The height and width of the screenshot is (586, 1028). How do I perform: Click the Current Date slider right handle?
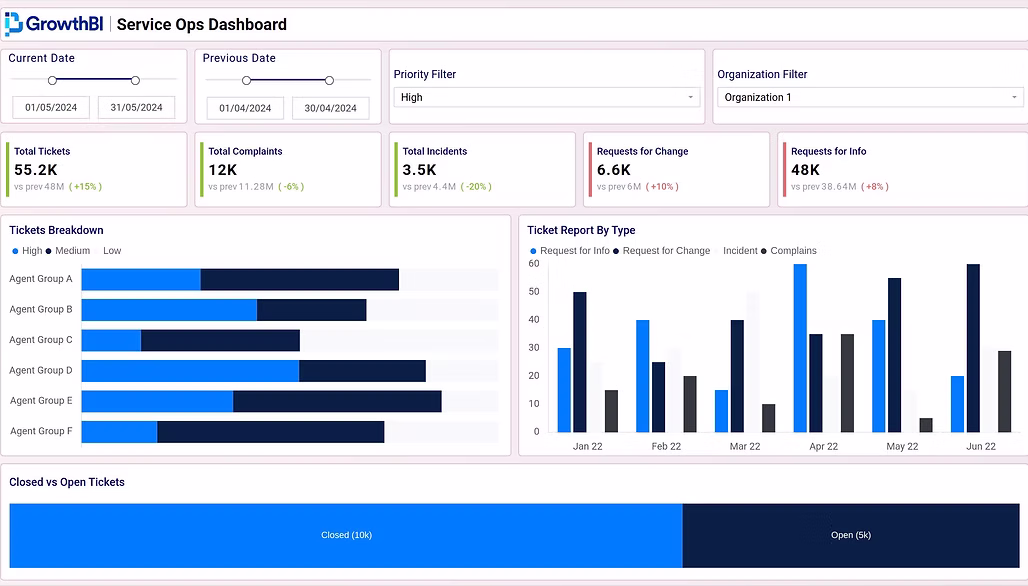(135, 81)
